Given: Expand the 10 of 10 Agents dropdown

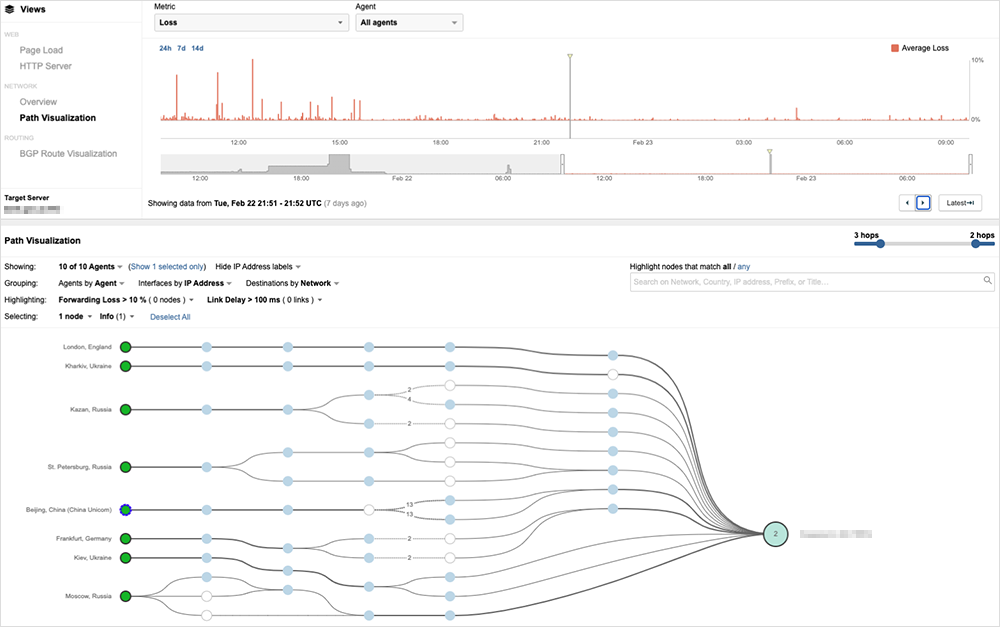Looking at the screenshot, I should pos(91,267).
